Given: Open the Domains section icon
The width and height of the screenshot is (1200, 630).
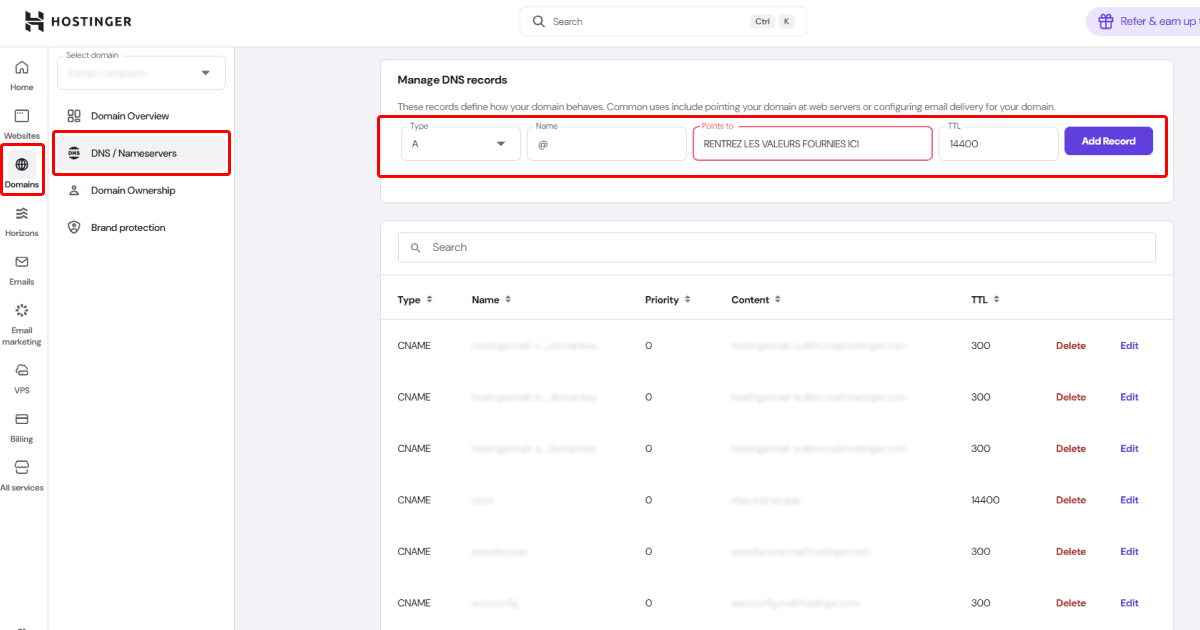Looking at the screenshot, I should [21, 168].
